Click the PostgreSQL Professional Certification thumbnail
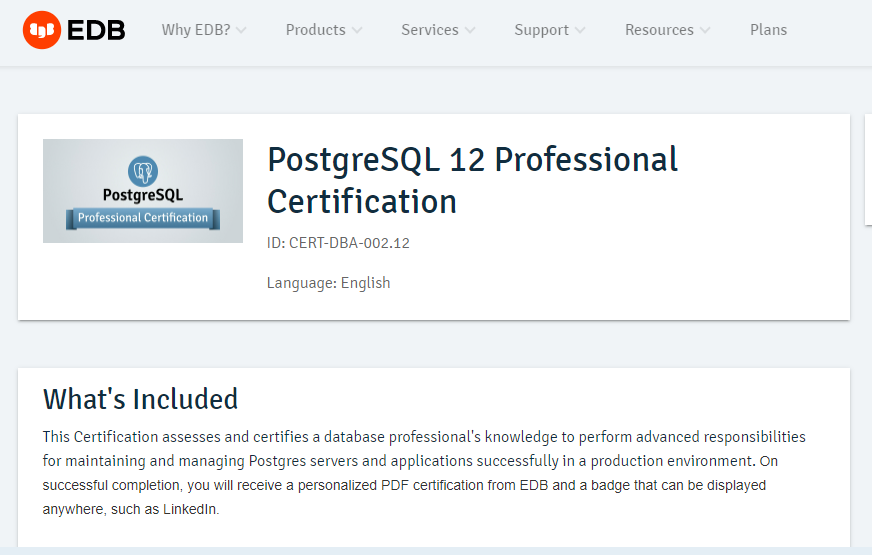 [x=143, y=191]
